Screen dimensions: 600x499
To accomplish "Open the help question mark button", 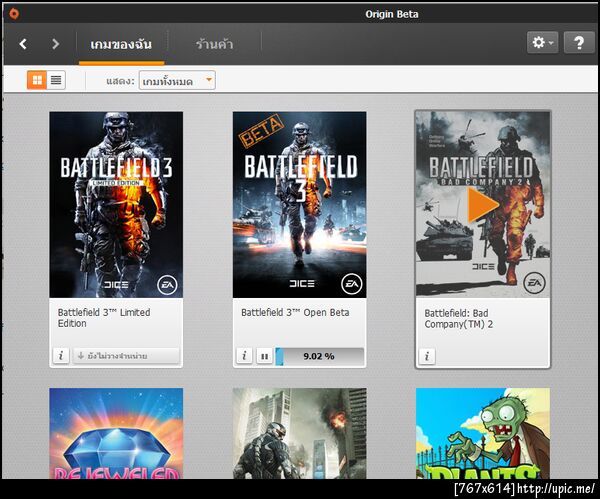I will (x=579, y=42).
